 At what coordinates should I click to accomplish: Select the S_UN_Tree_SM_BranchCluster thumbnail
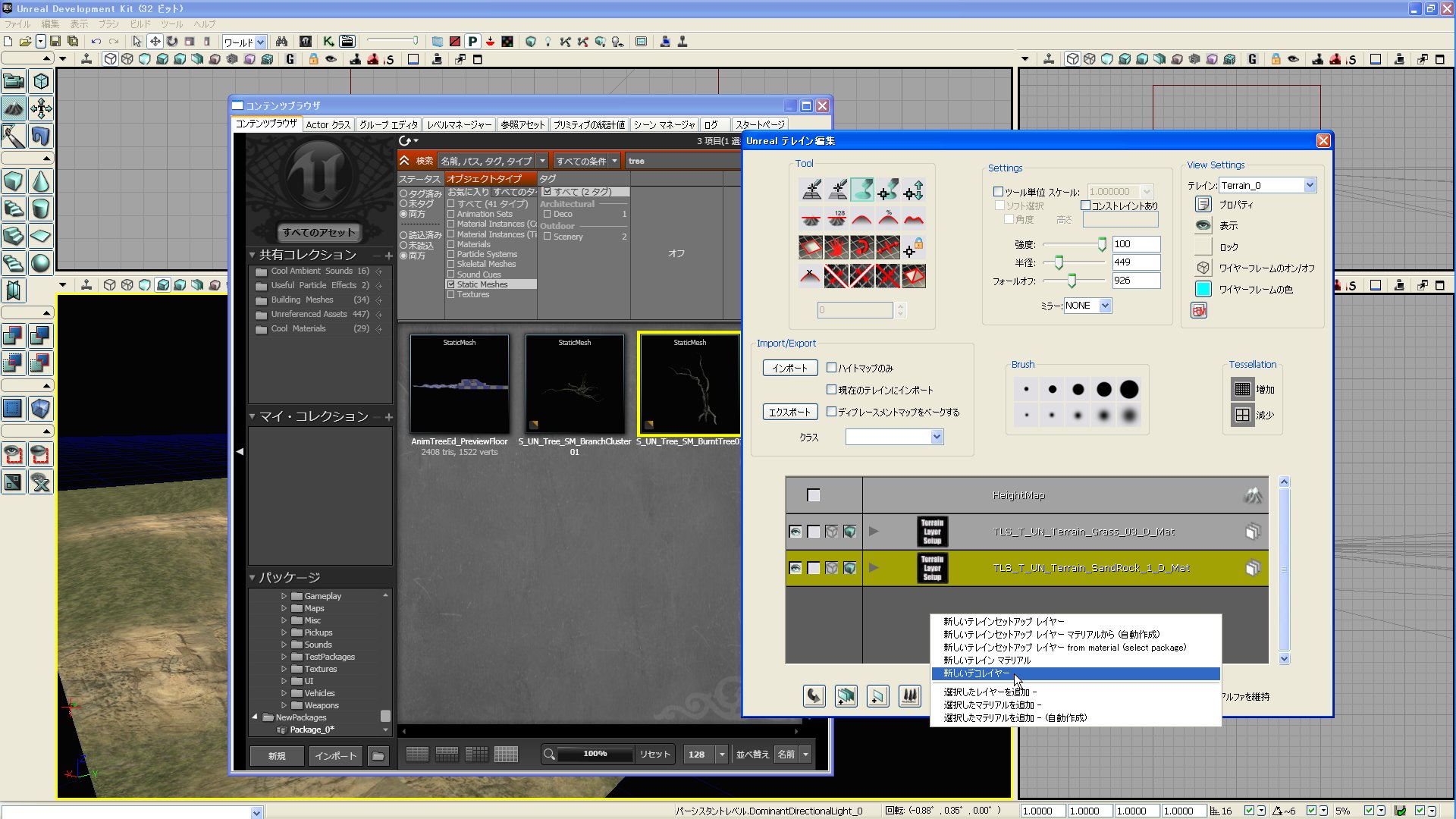[x=574, y=384]
